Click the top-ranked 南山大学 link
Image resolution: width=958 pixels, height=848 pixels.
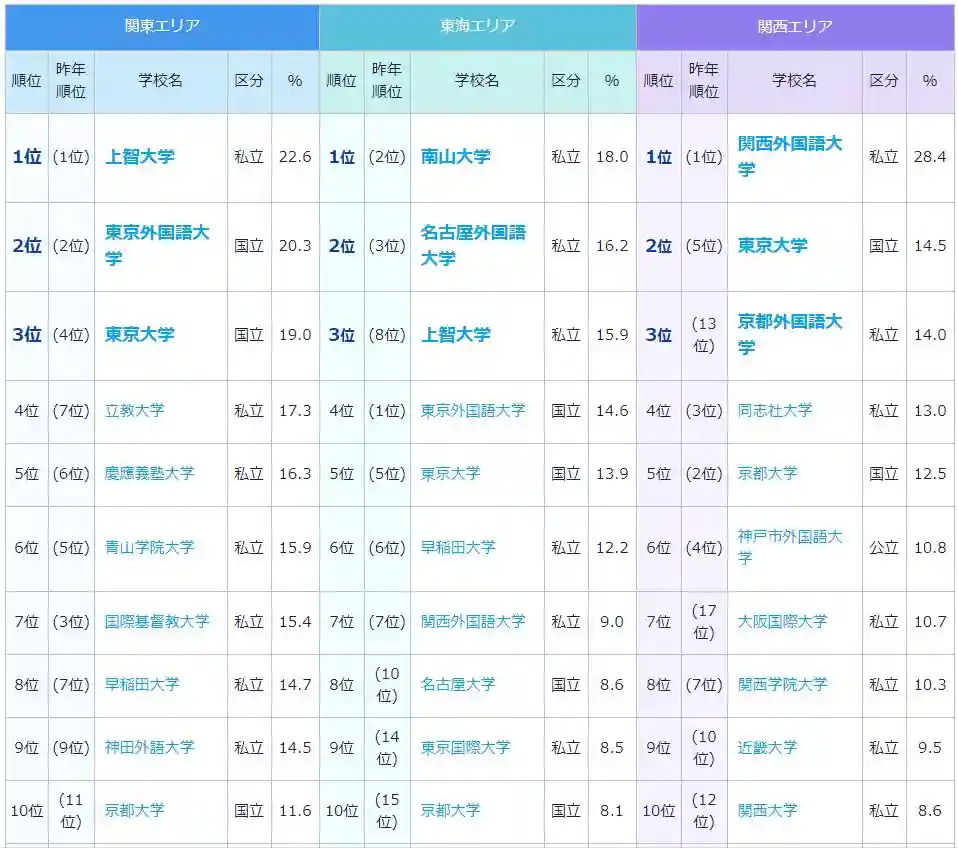[x=455, y=157]
